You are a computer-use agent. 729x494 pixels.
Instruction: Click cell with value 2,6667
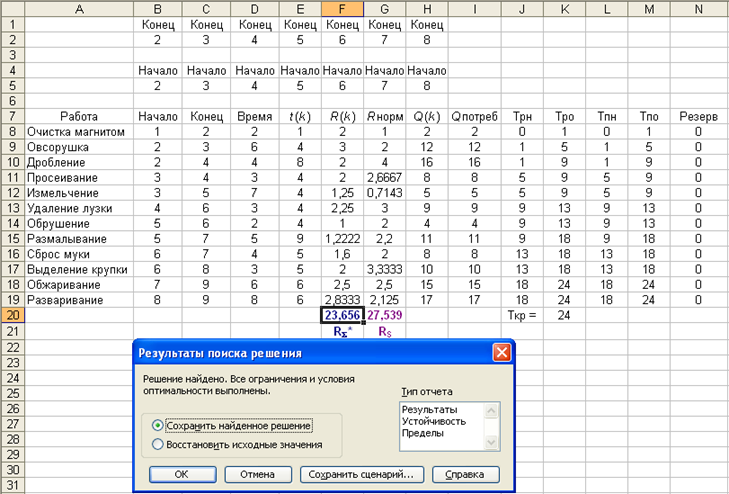tap(384, 178)
